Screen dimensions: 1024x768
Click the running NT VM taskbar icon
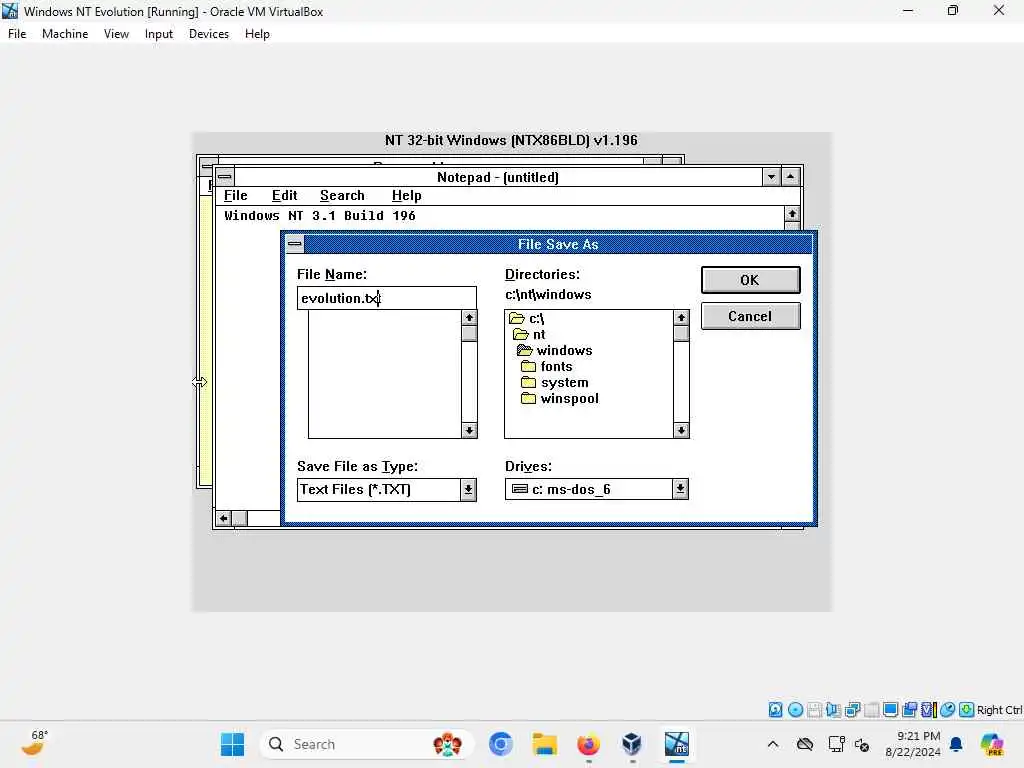point(677,744)
